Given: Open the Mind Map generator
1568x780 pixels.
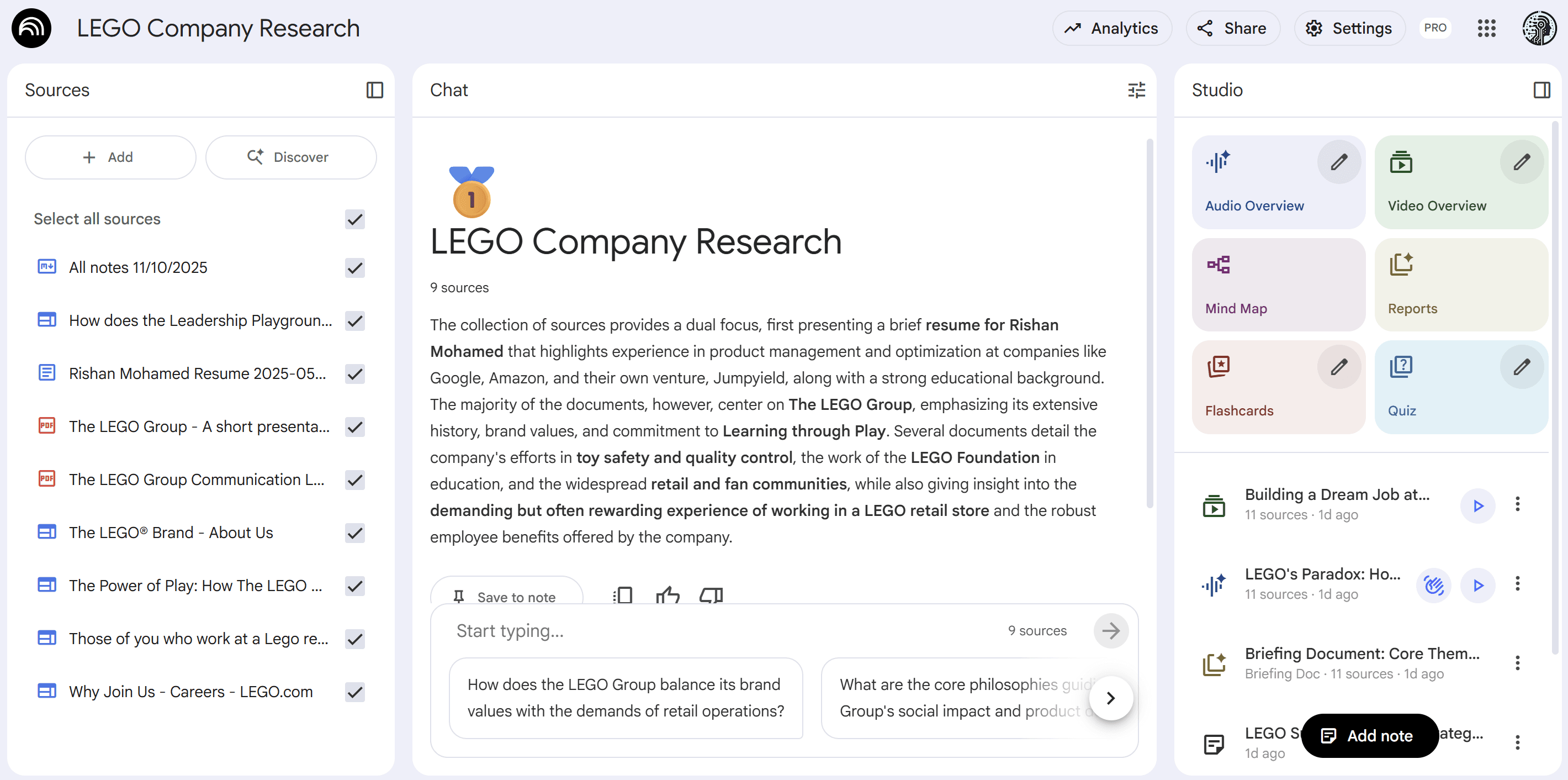Looking at the screenshot, I should tap(1277, 284).
